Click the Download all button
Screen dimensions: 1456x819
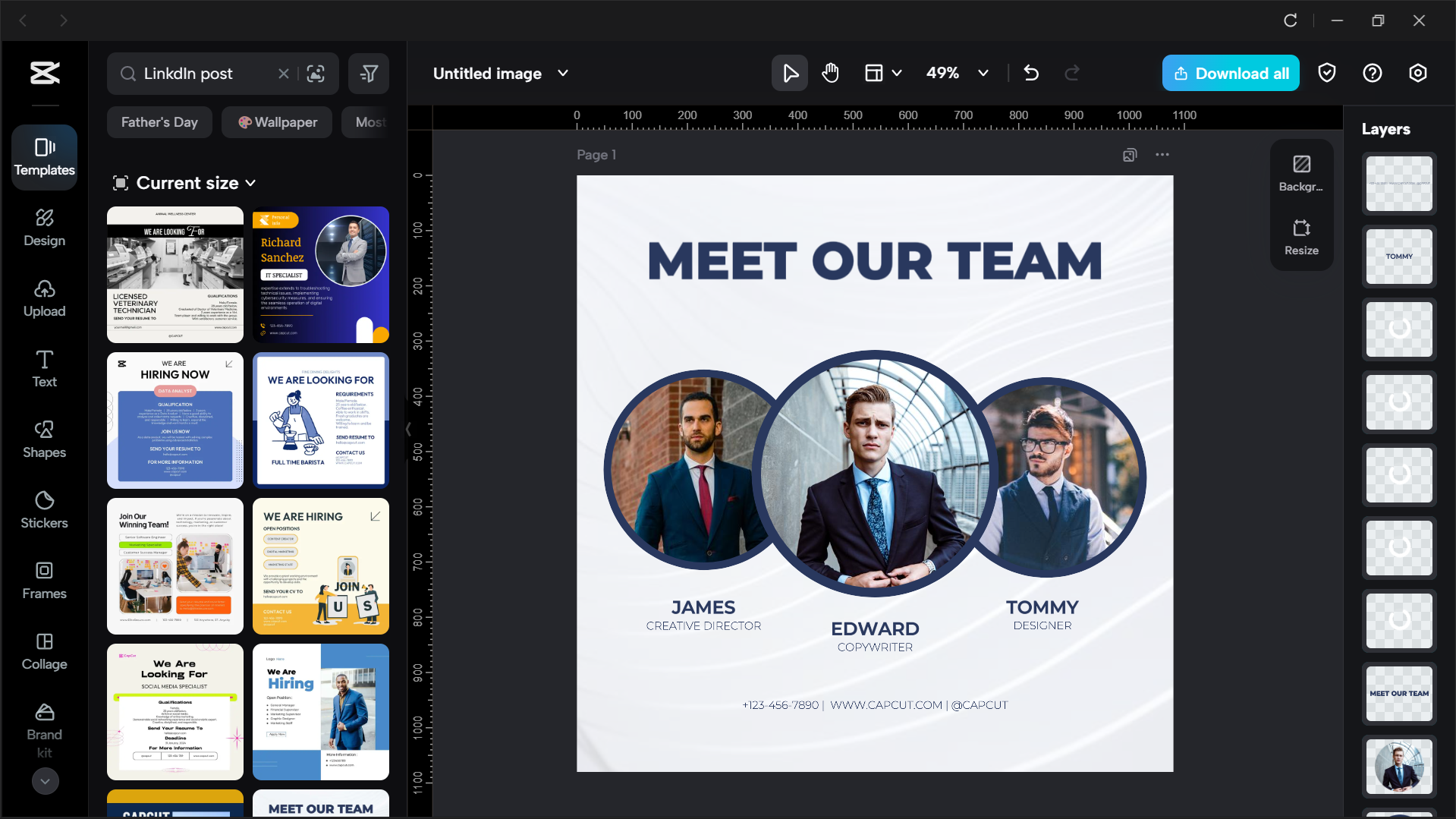[1230, 73]
